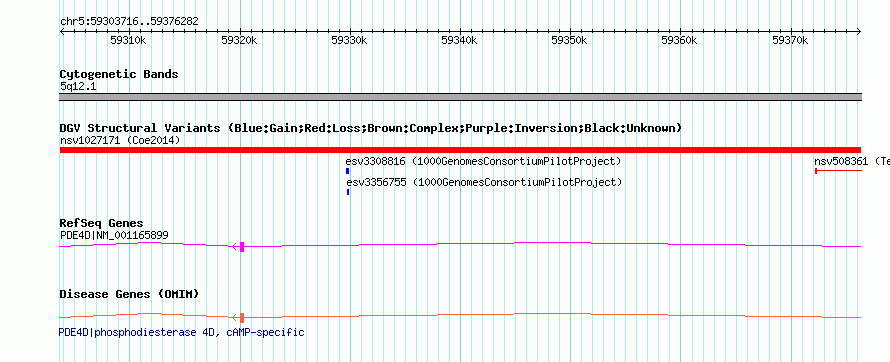Click the left arrow of the ruler

point(62,32)
